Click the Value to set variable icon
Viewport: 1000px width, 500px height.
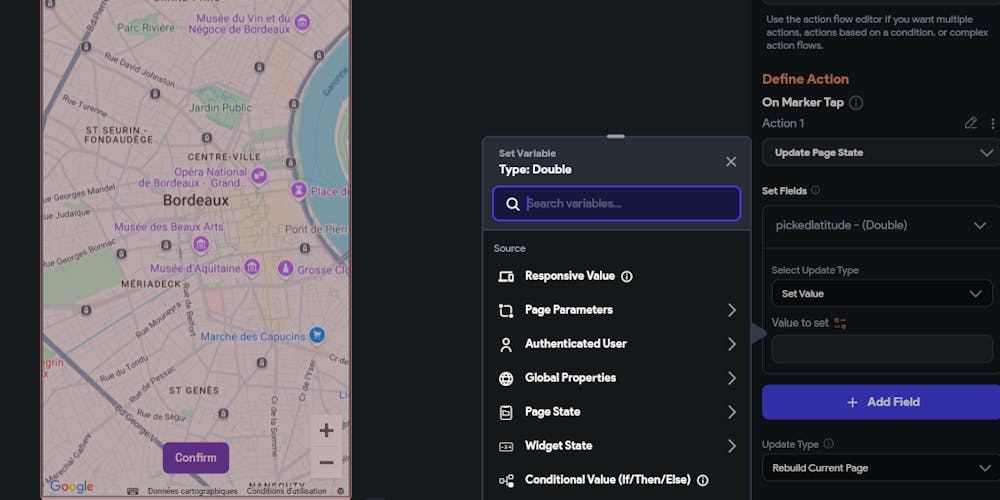pos(841,323)
